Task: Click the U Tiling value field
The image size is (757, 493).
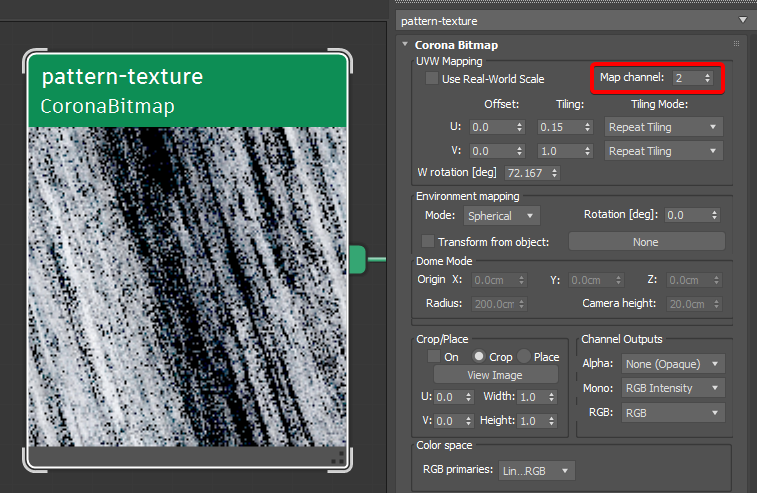Action: click(x=554, y=127)
